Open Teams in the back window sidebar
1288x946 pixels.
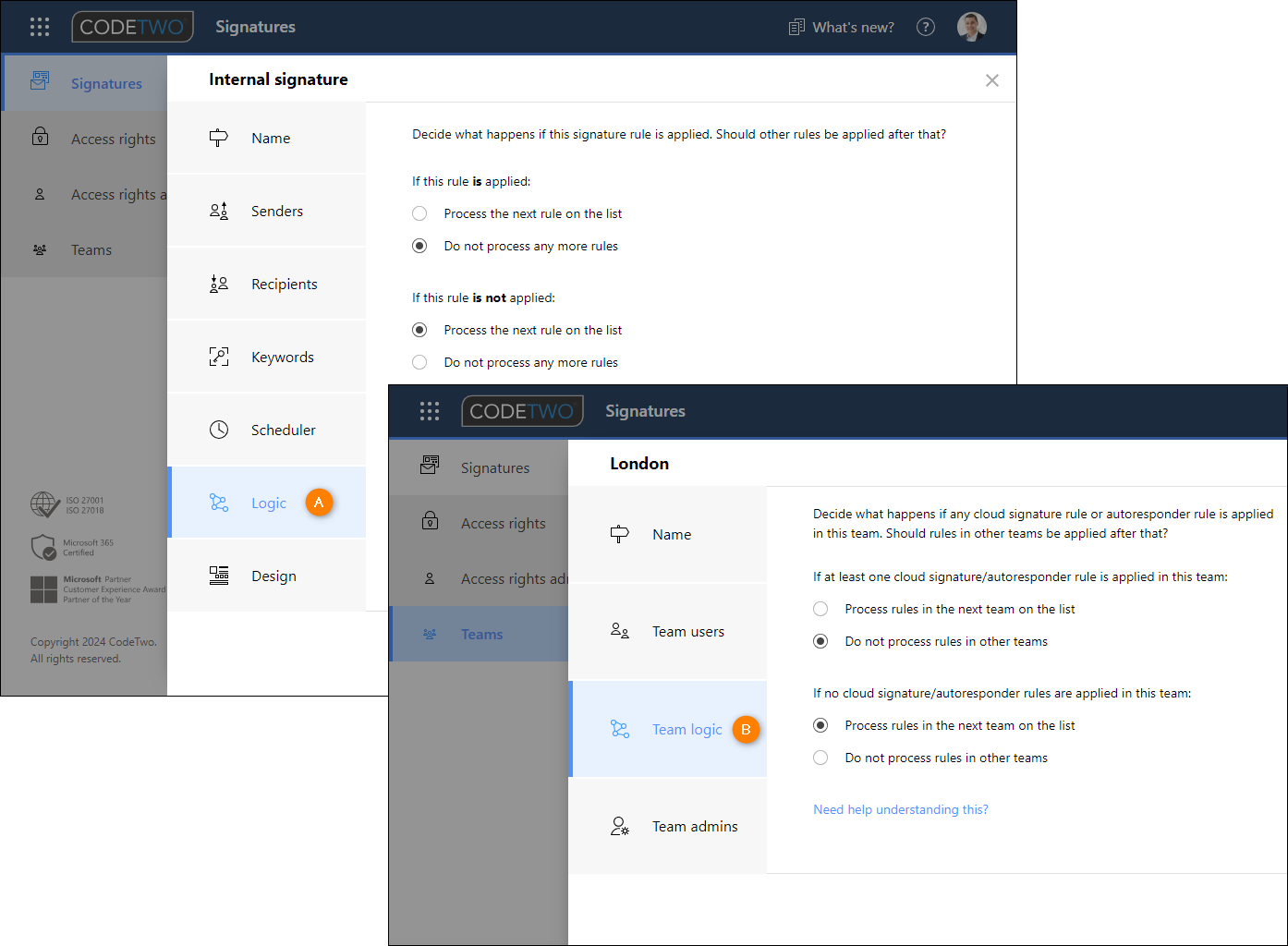click(85, 249)
